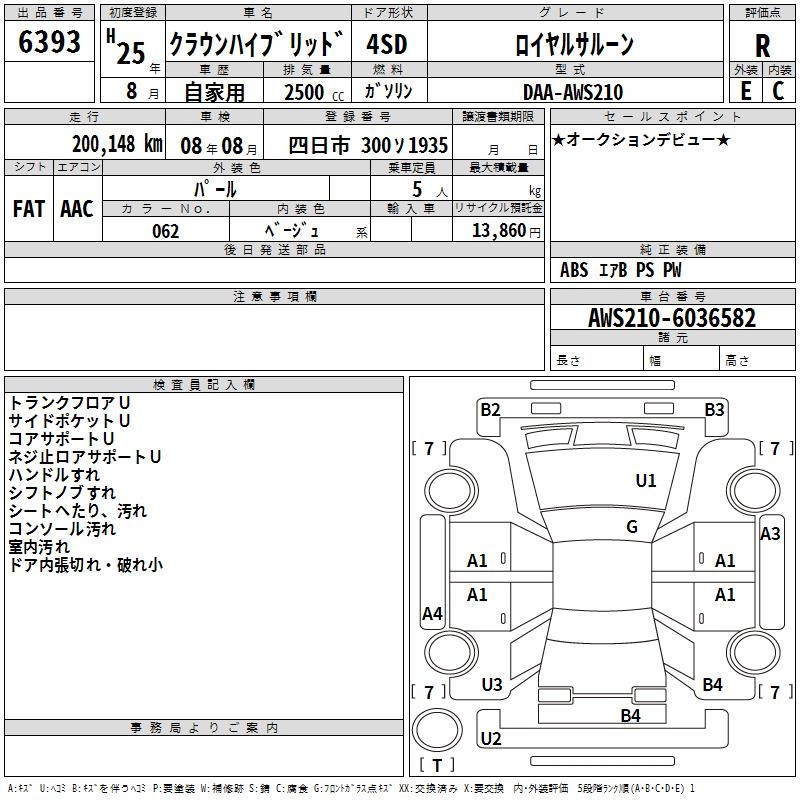Click the model code DAA-AWS210
Image resolution: width=800 pixels, height=800 pixels.
tap(572, 92)
